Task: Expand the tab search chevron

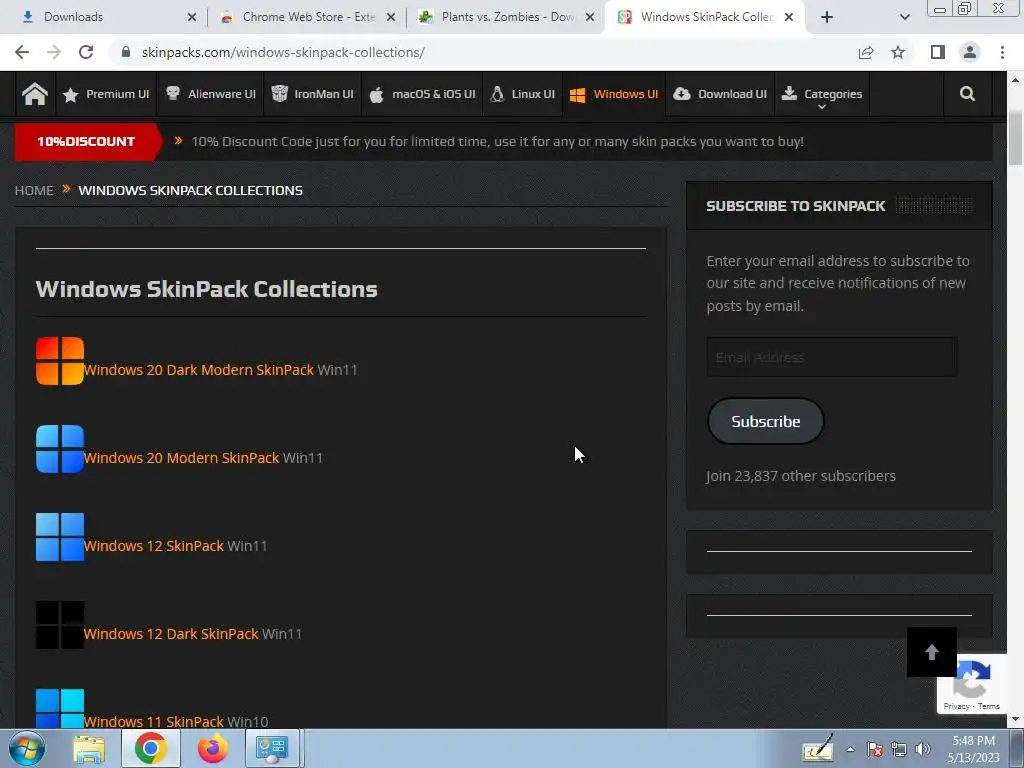Action: click(904, 17)
